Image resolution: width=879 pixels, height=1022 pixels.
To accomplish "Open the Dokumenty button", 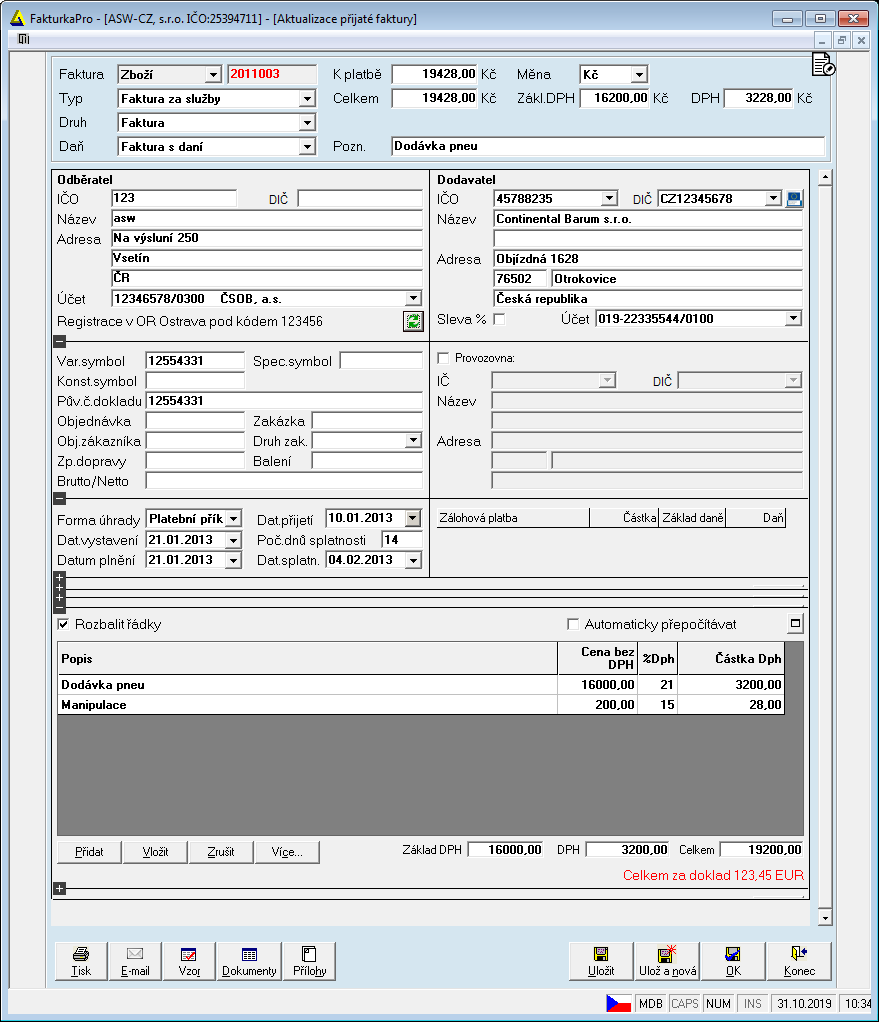I will pos(249,961).
